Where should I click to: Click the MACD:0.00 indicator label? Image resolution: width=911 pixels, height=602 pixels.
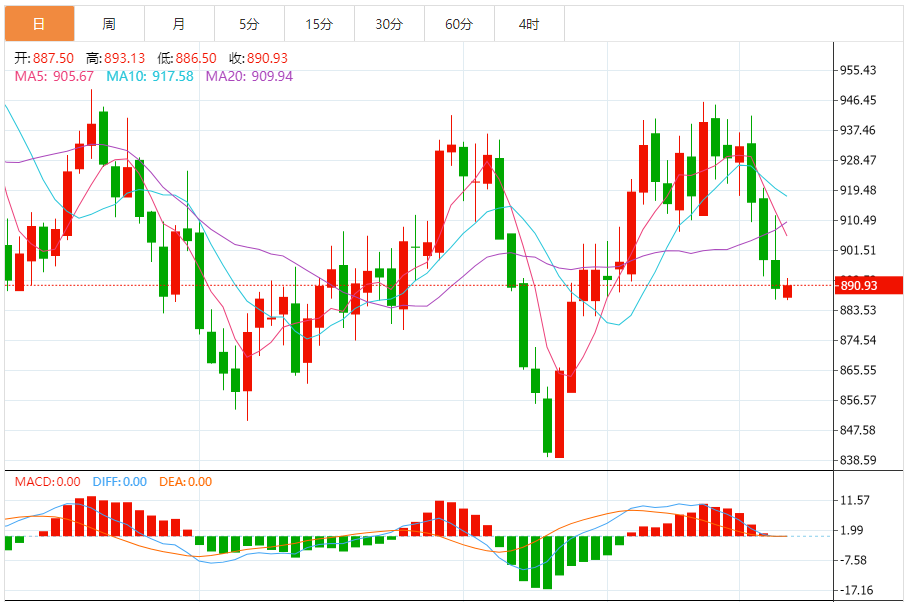(x=48, y=482)
